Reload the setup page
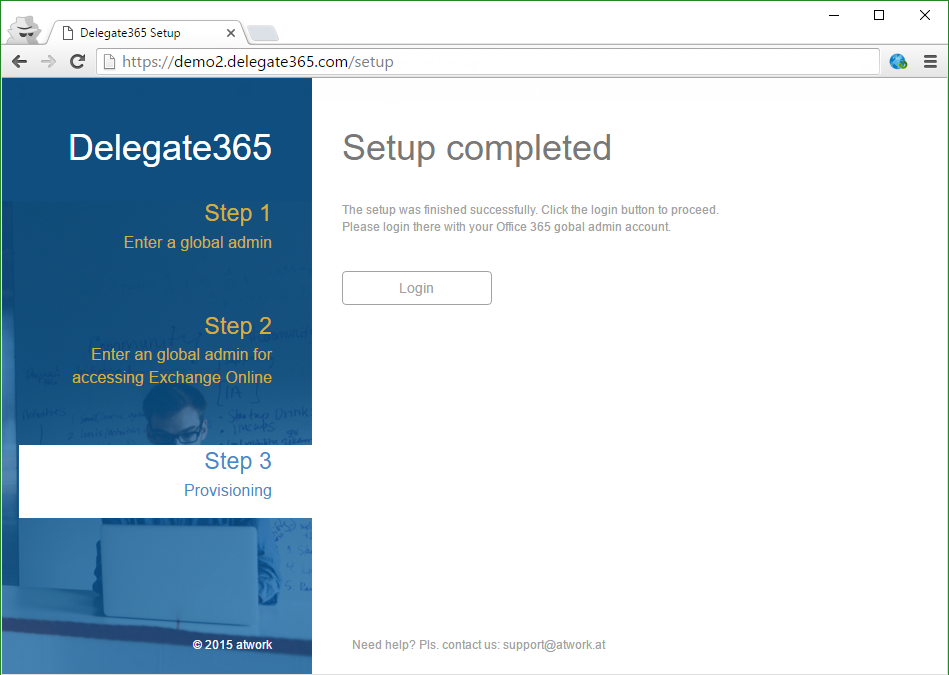Viewport: 949px width, 675px height. point(77,61)
